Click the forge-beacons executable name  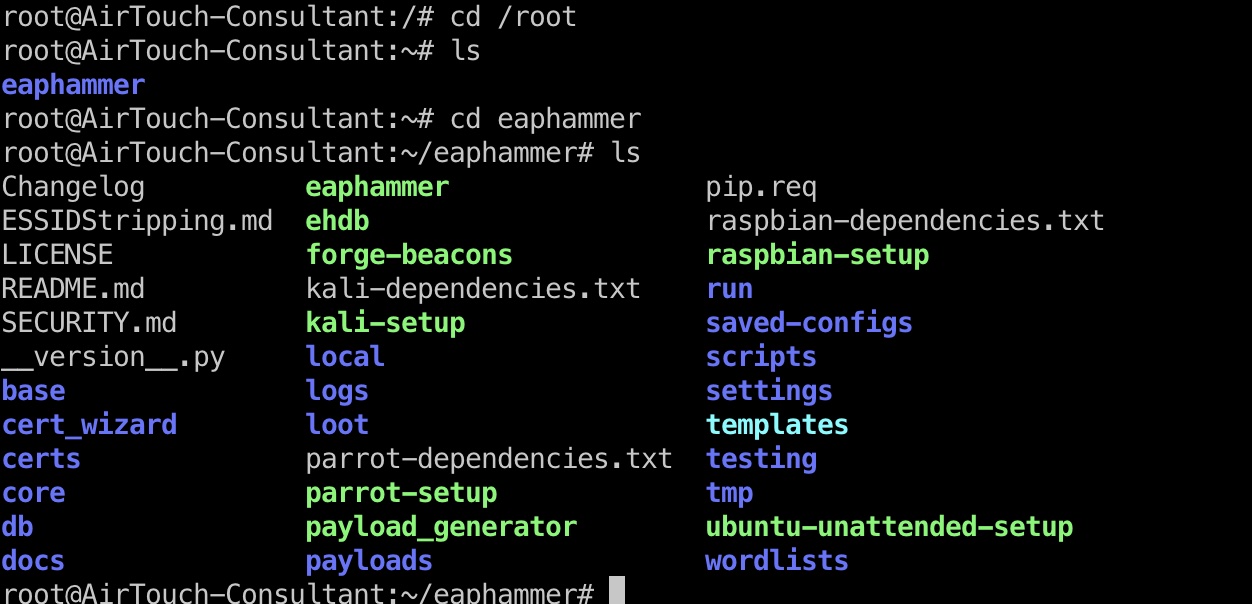click(x=409, y=255)
